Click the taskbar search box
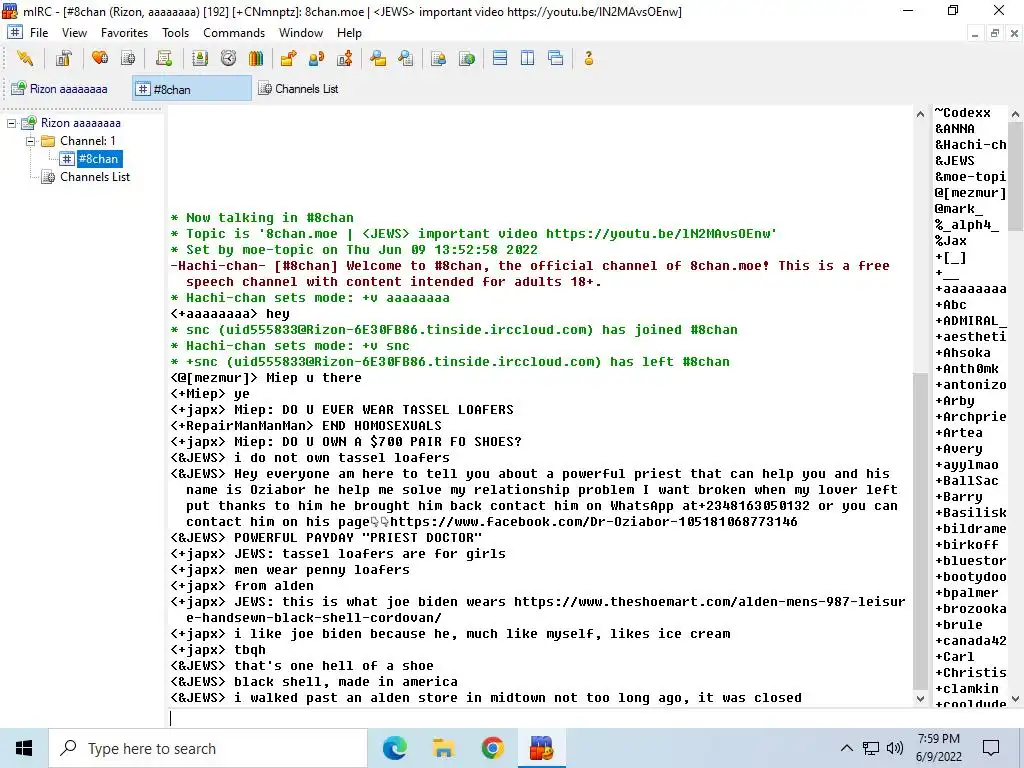The image size is (1024, 768). point(208,748)
